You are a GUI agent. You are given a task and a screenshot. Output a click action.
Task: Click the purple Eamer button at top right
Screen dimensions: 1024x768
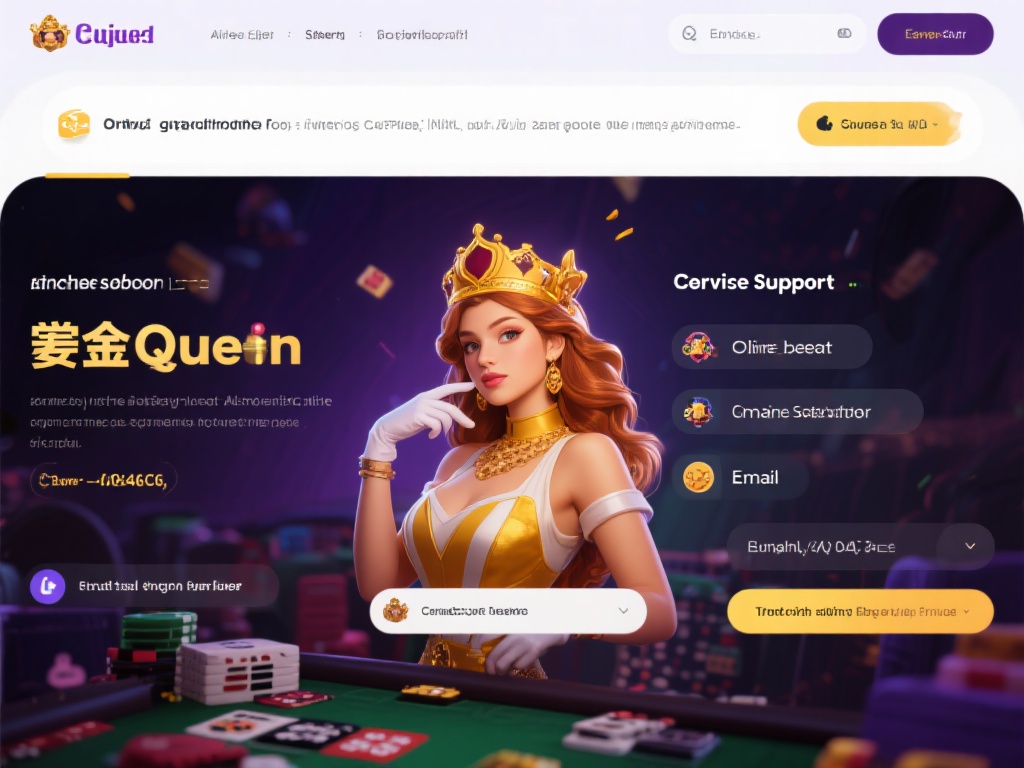click(935, 34)
